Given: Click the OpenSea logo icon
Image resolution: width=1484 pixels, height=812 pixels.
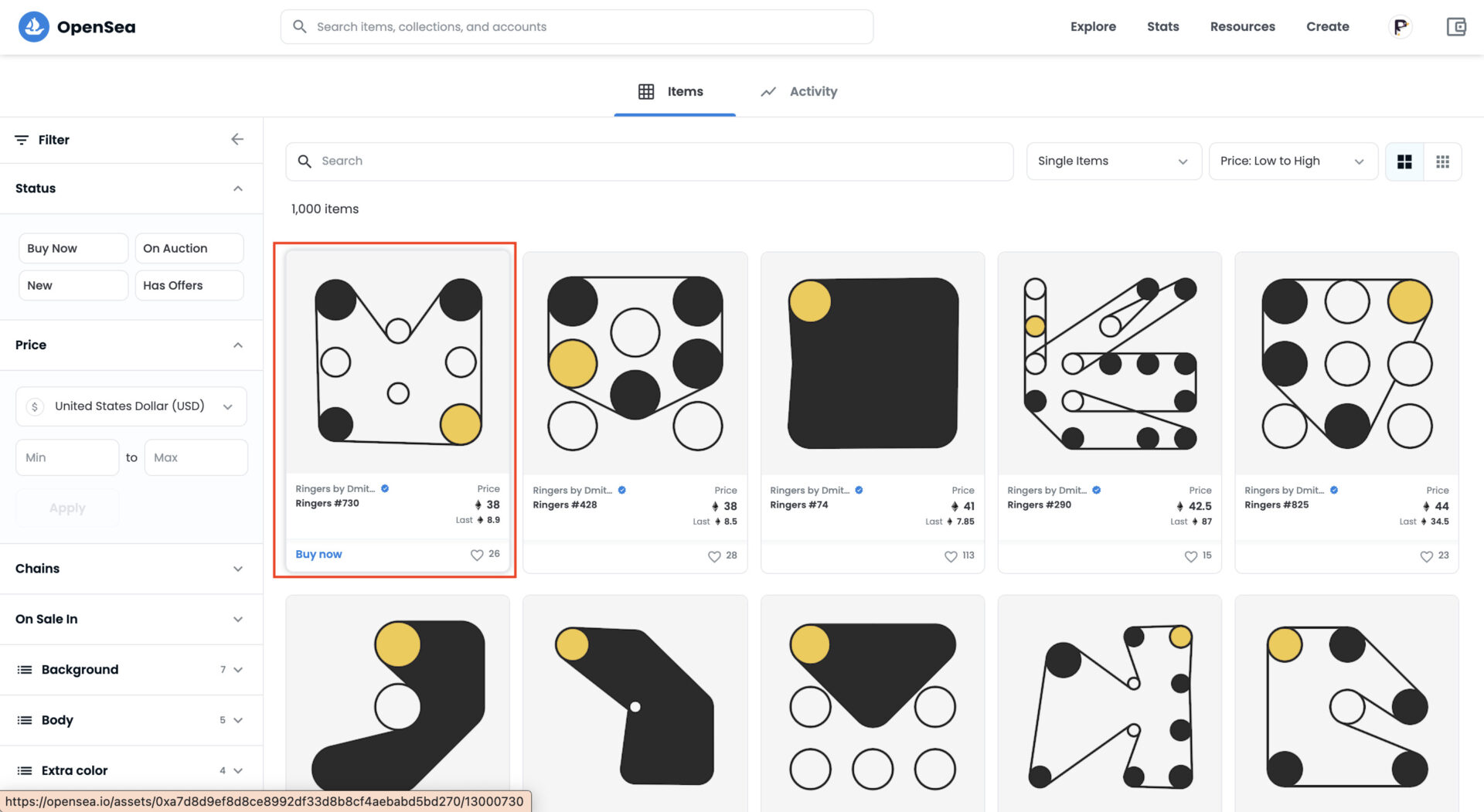Looking at the screenshot, I should click(x=33, y=27).
